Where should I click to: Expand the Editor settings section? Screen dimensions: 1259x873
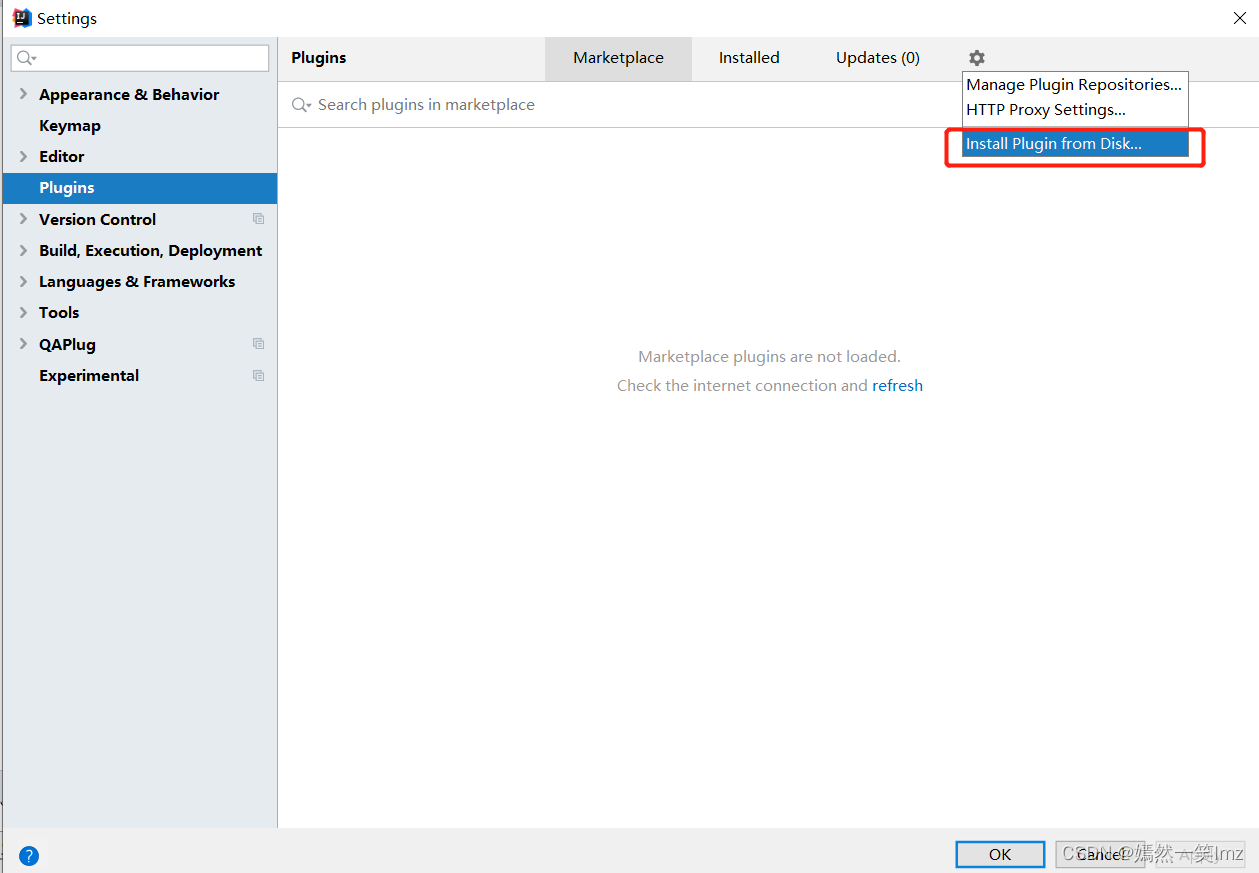pyautogui.click(x=23, y=156)
